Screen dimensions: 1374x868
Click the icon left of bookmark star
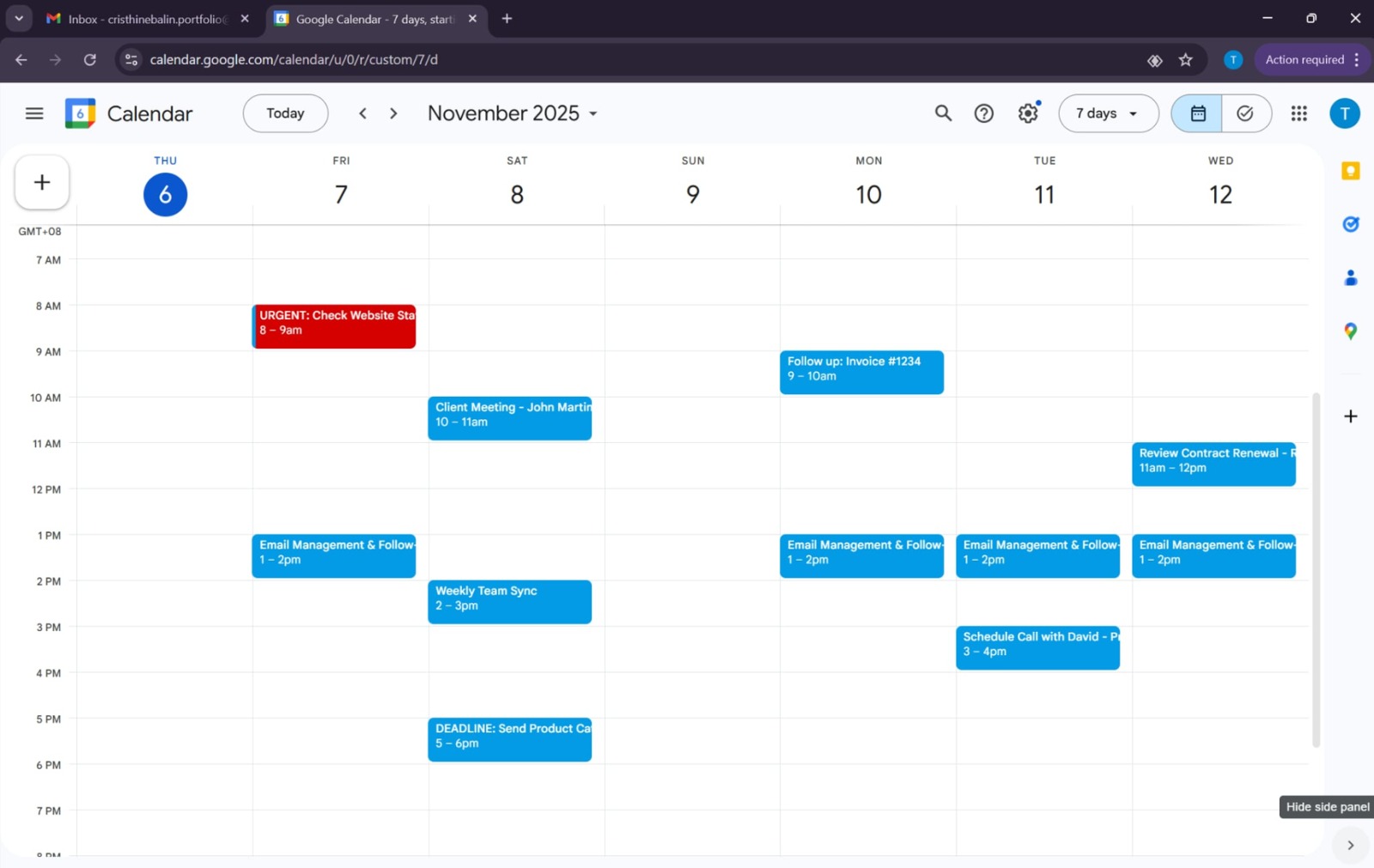[1154, 59]
